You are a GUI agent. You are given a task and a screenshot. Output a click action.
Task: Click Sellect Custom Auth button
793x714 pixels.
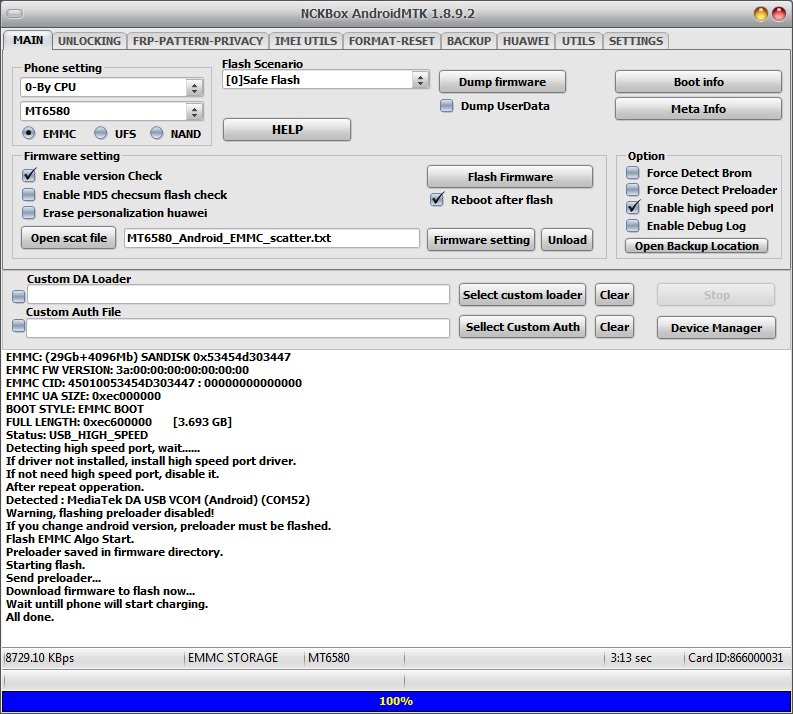(x=522, y=327)
